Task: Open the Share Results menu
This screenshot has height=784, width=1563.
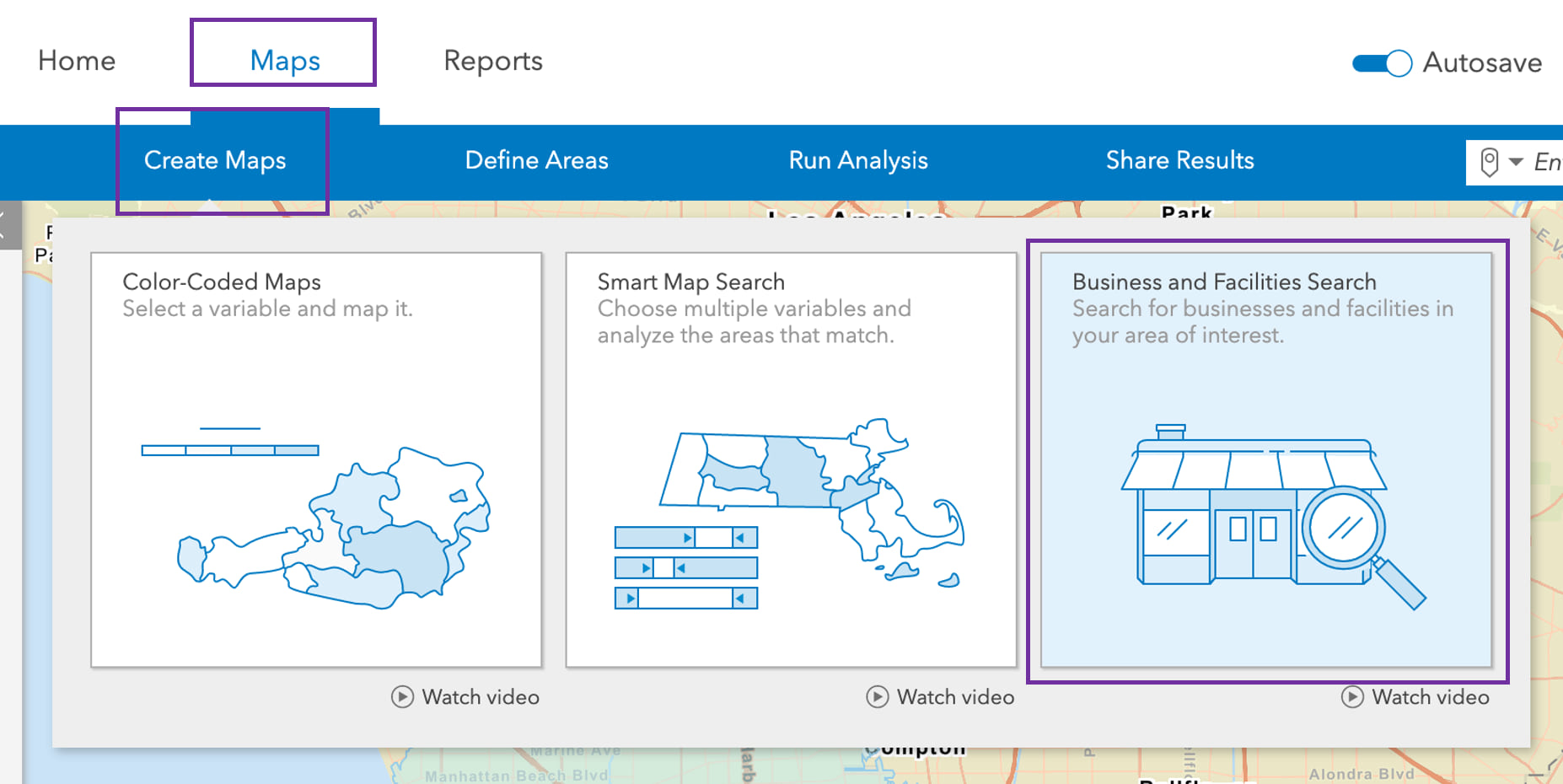Action: (1179, 160)
